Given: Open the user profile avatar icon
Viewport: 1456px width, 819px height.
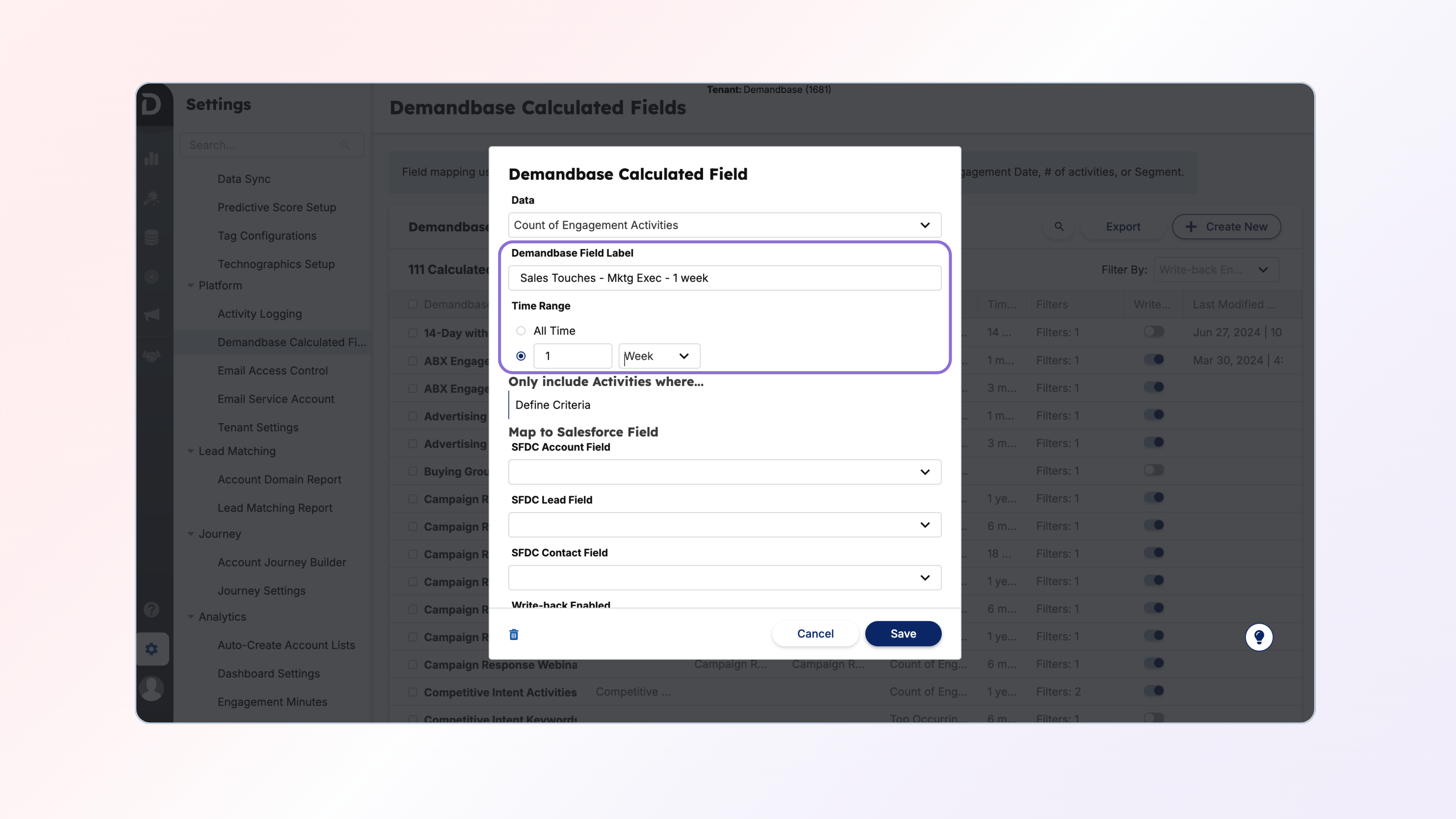Looking at the screenshot, I should click(152, 688).
